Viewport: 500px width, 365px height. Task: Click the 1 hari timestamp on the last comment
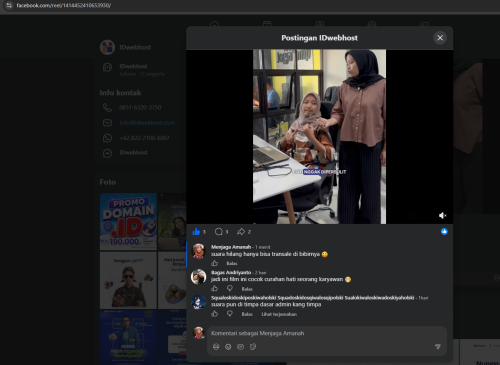[x=423, y=298]
